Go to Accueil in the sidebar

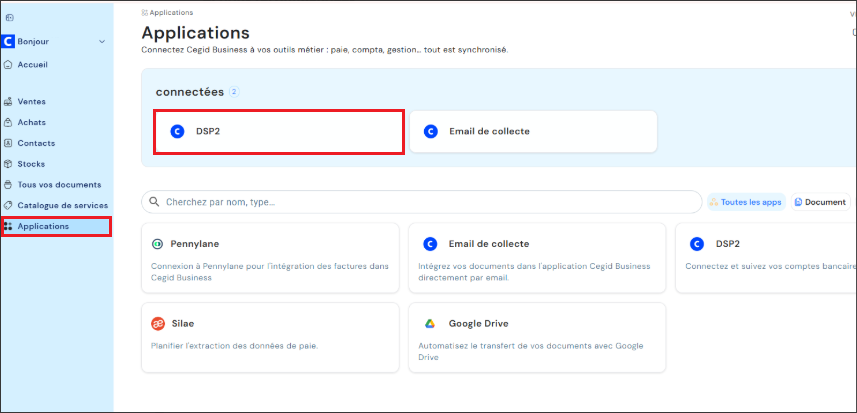tap(32, 64)
